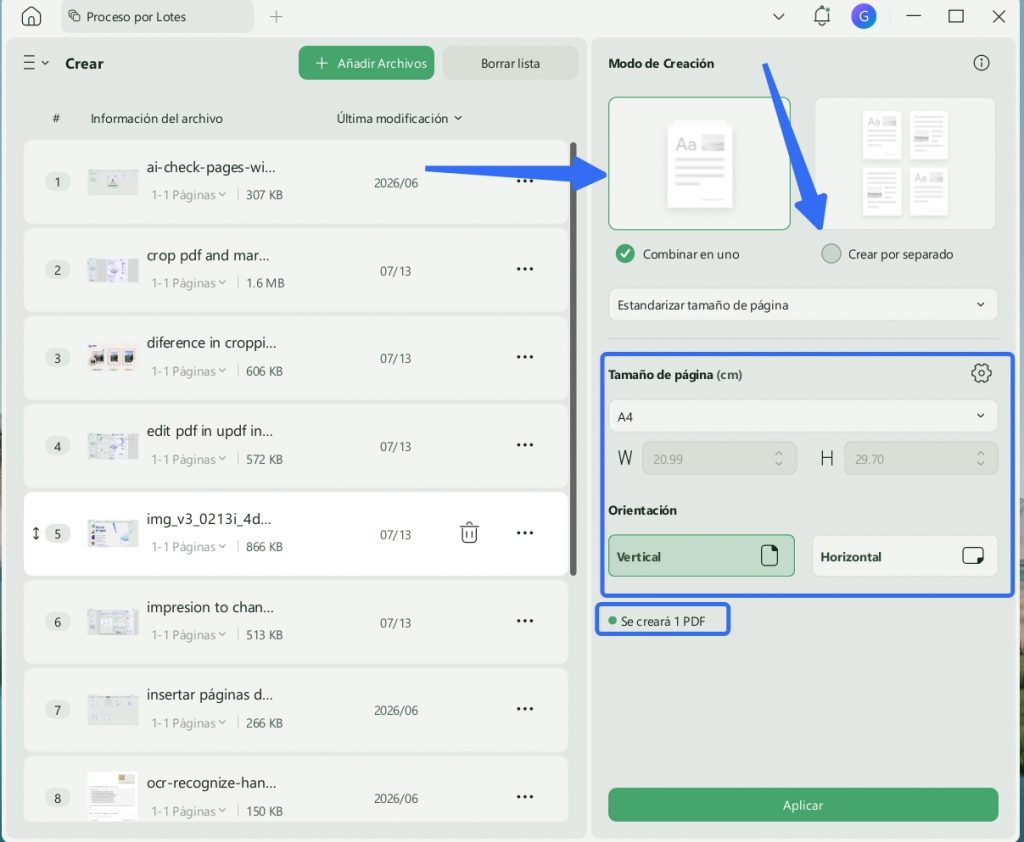Click row number 7 badge
The height and width of the screenshot is (842, 1024).
(57, 710)
